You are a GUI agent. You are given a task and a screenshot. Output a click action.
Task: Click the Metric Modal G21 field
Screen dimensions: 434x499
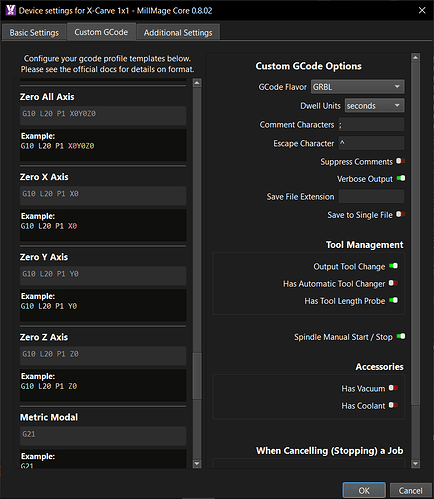click(103, 436)
